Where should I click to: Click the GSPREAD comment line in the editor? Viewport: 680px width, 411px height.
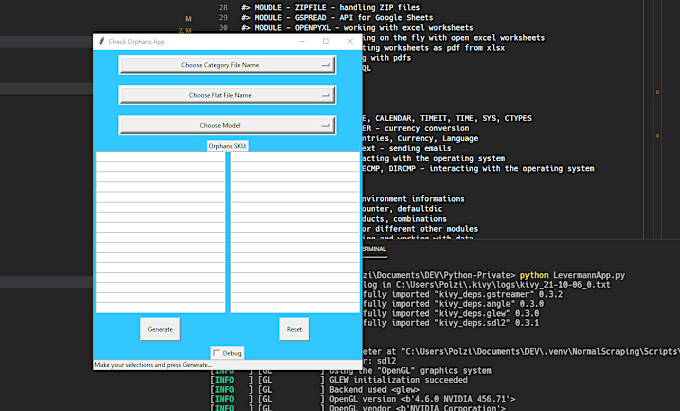pyautogui.click(x=337, y=17)
